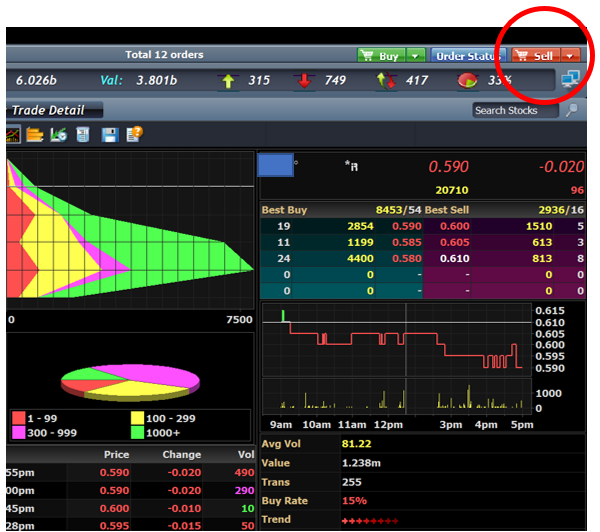Expand the Sell dropdown arrow
Viewport: 600px width, 532px height.
[x=571, y=56]
